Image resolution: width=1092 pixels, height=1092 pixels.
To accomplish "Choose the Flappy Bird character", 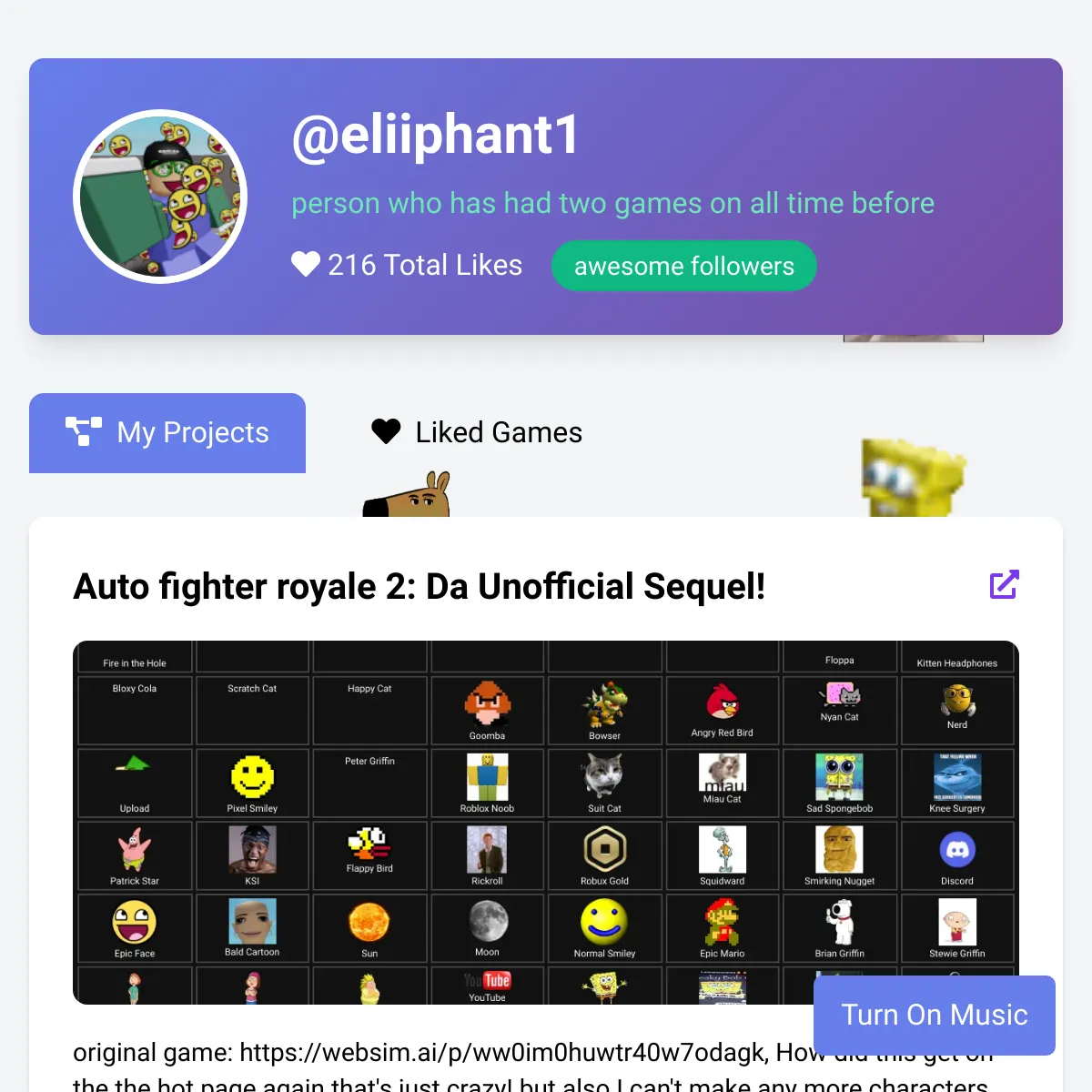I will pyautogui.click(x=369, y=844).
